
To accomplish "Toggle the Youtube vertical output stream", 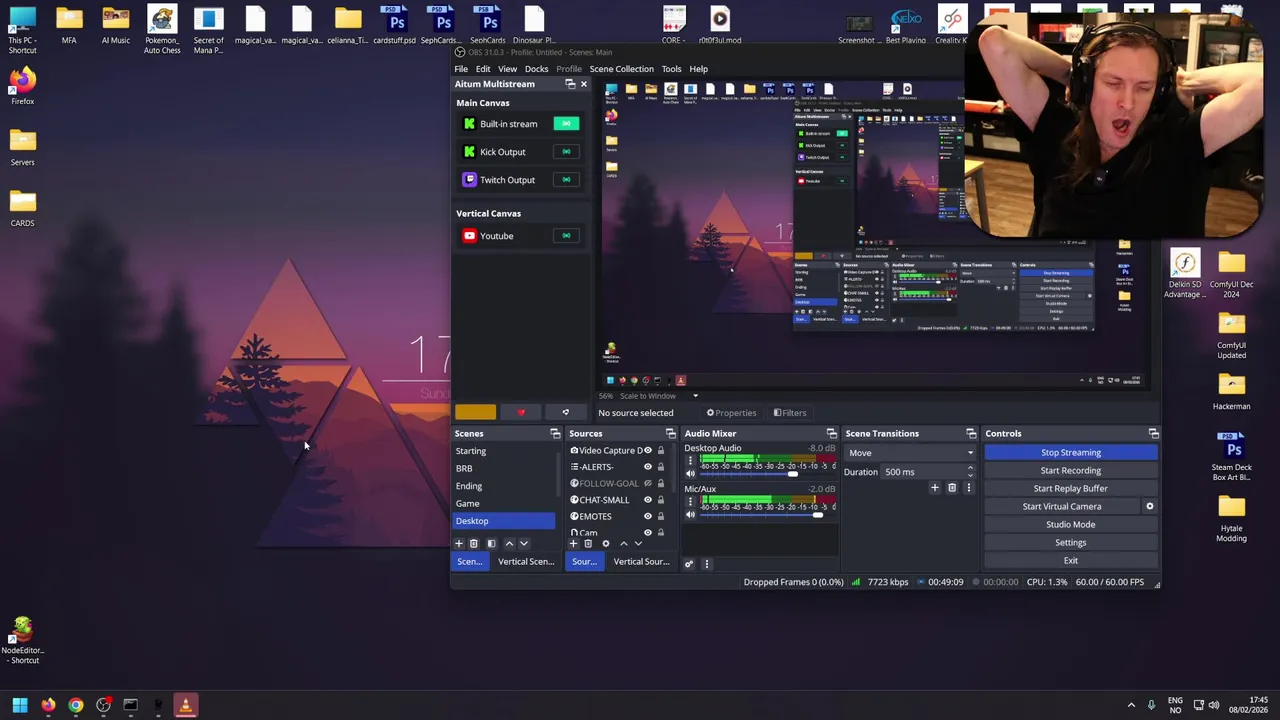I will tap(566, 236).
